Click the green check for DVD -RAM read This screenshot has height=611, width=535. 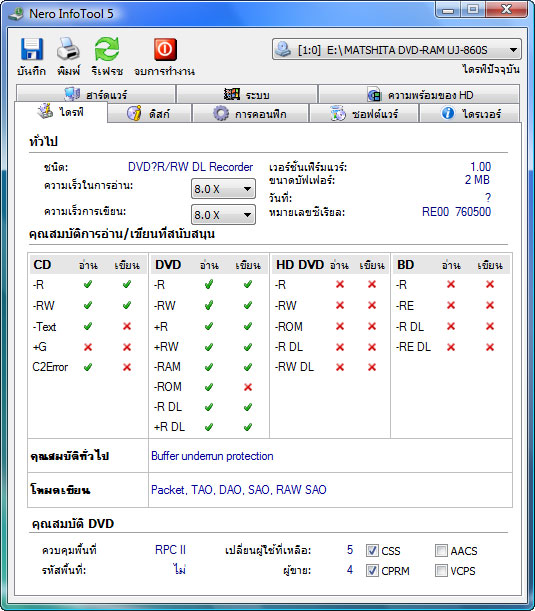click(x=209, y=367)
